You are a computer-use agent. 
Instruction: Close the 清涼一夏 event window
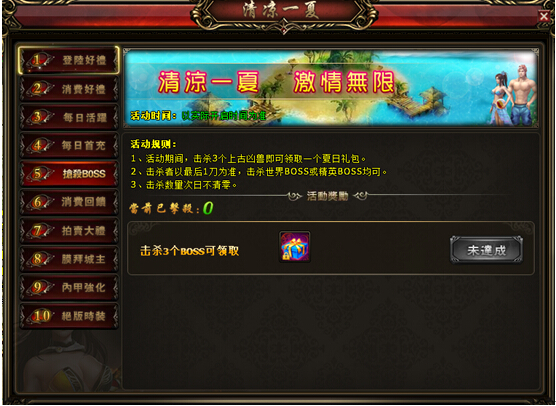[x=544, y=16]
